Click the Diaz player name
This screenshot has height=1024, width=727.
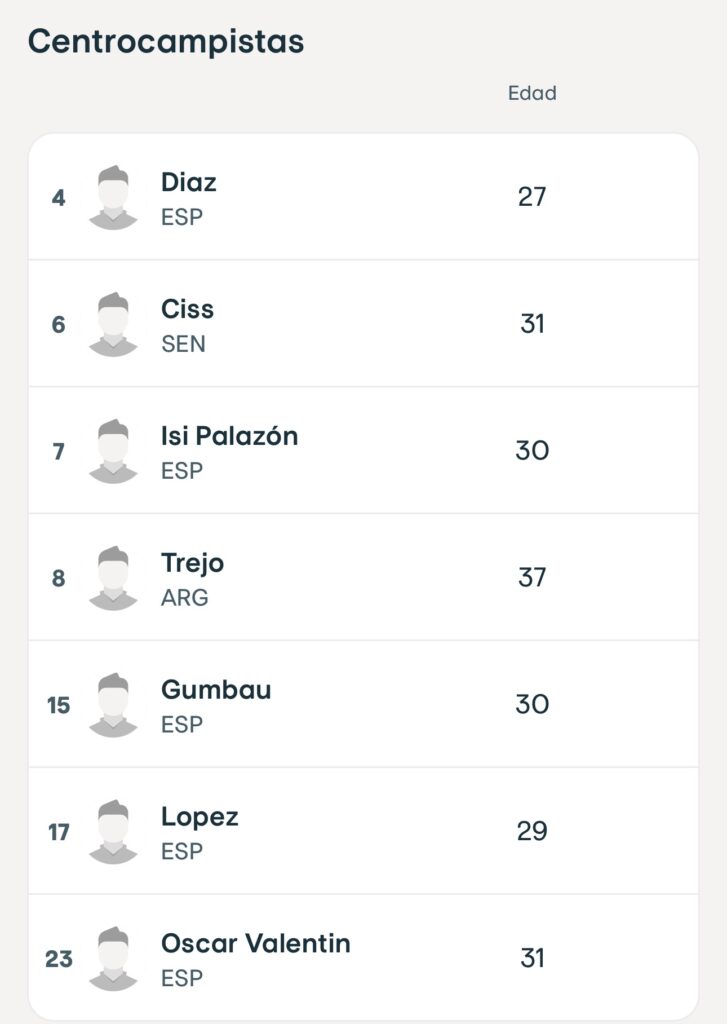coord(189,182)
